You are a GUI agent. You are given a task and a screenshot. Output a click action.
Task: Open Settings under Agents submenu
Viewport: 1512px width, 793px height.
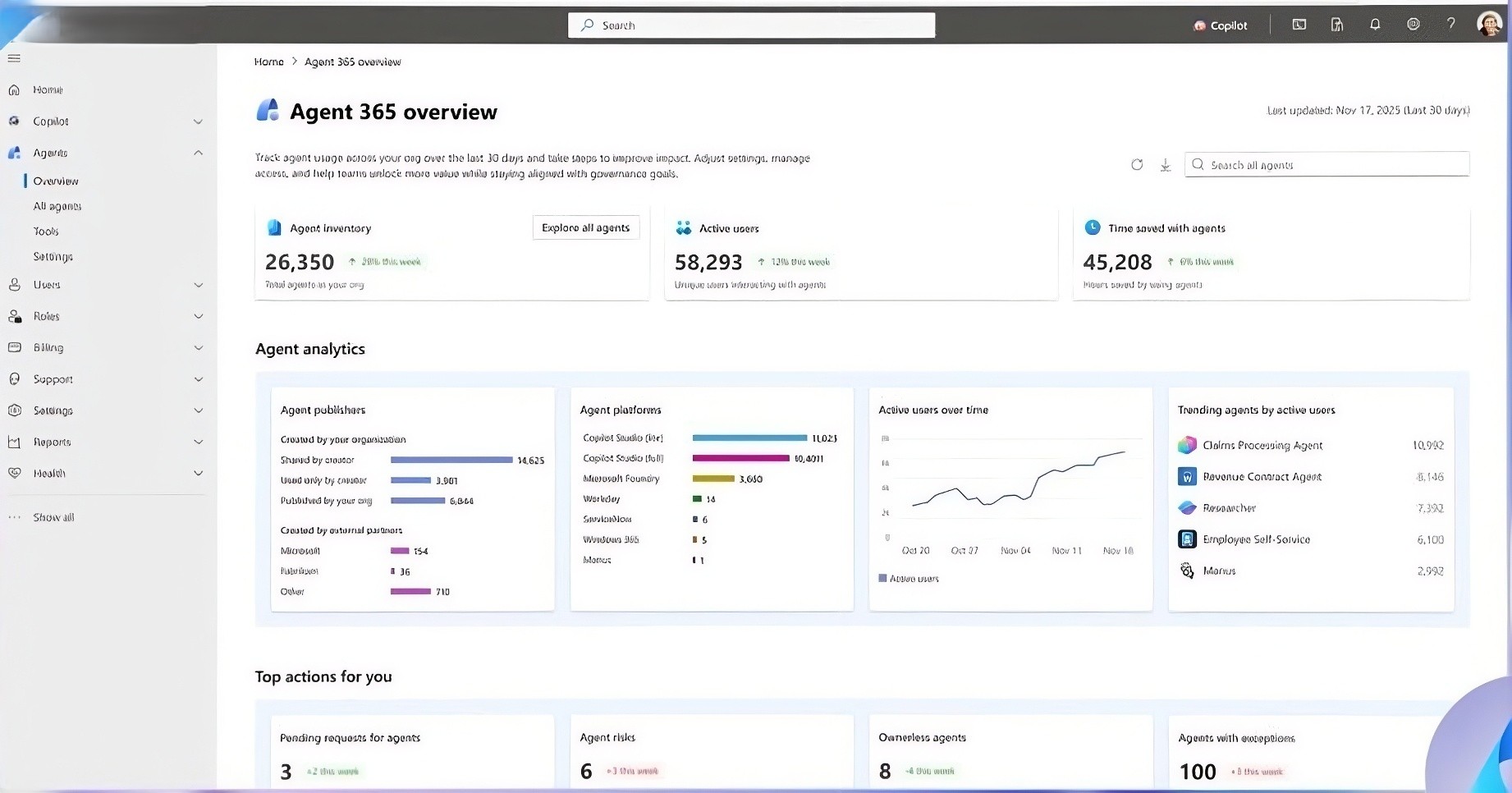point(53,257)
